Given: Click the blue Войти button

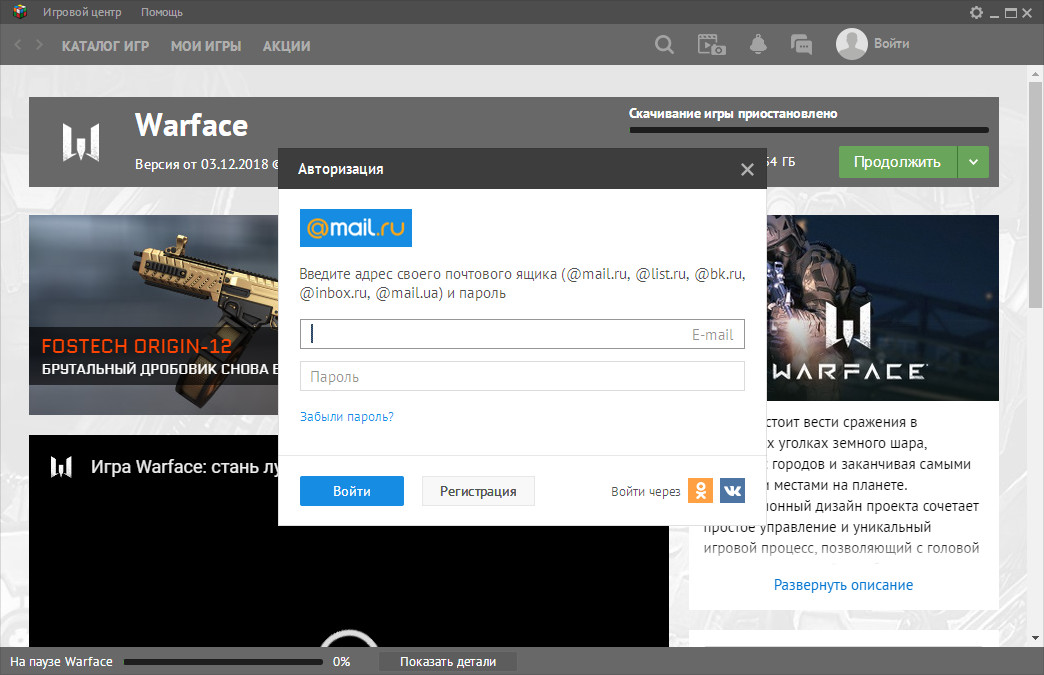Looking at the screenshot, I should [x=352, y=491].
